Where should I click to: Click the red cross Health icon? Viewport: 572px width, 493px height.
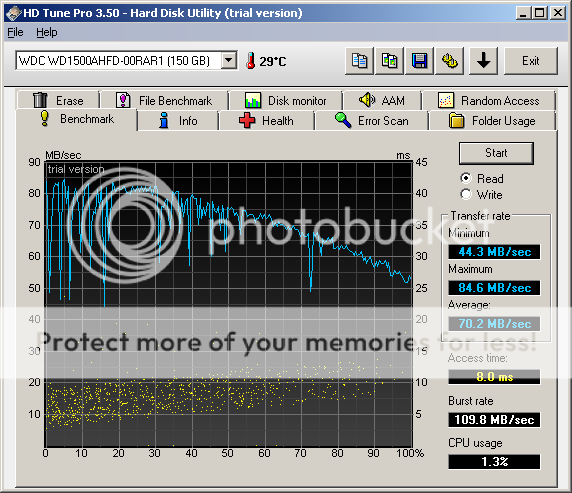(x=247, y=120)
